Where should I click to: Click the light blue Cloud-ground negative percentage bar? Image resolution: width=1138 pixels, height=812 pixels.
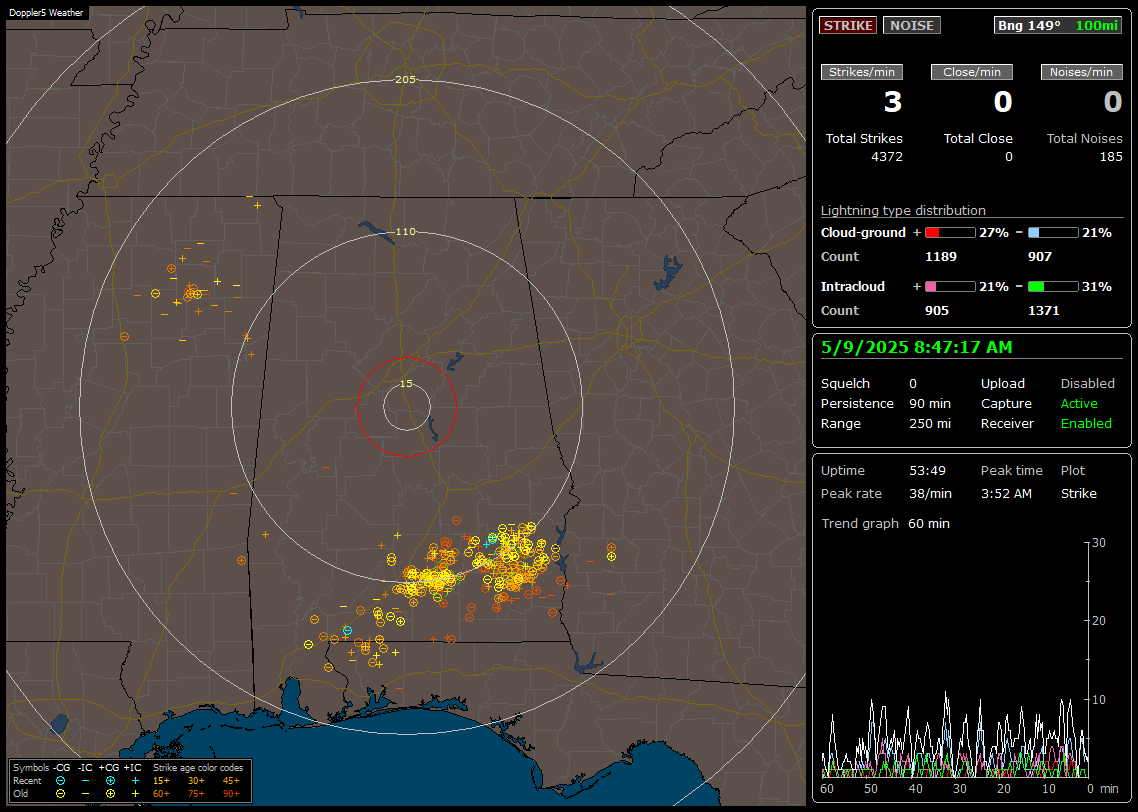pyautogui.click(x=1053, y=233)
